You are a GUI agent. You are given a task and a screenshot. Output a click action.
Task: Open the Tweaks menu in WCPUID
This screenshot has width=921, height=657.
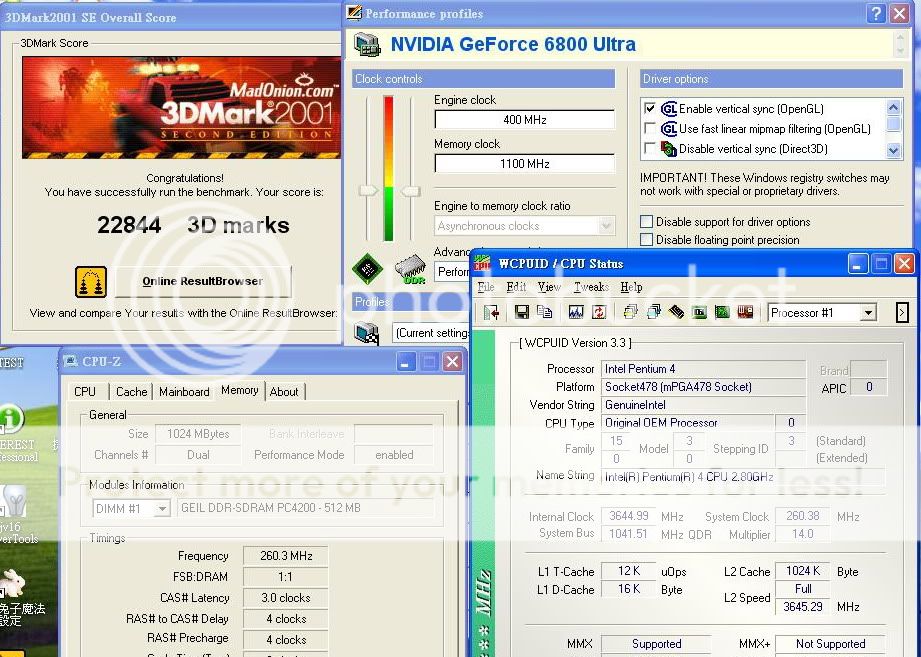(590, 287)
